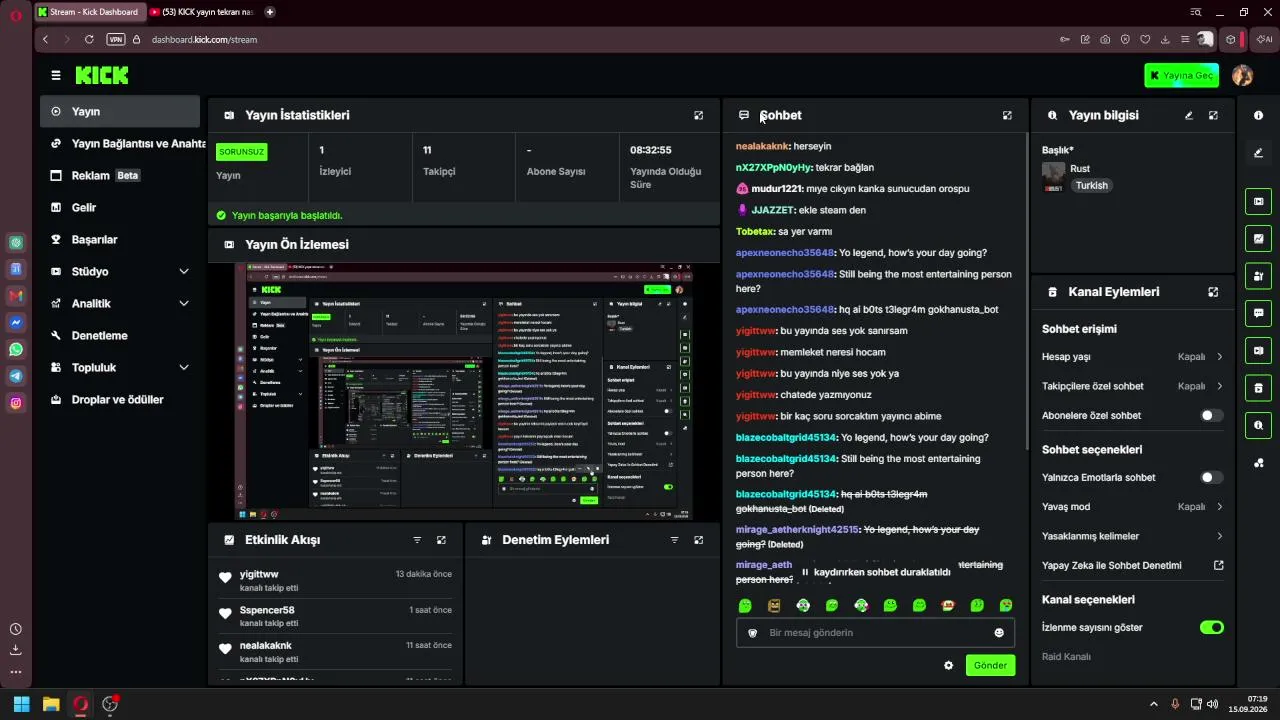Open the Opera sidebar Telegram icon
Viewport: 1280px width, 720px height.
(x=16, y=376)
